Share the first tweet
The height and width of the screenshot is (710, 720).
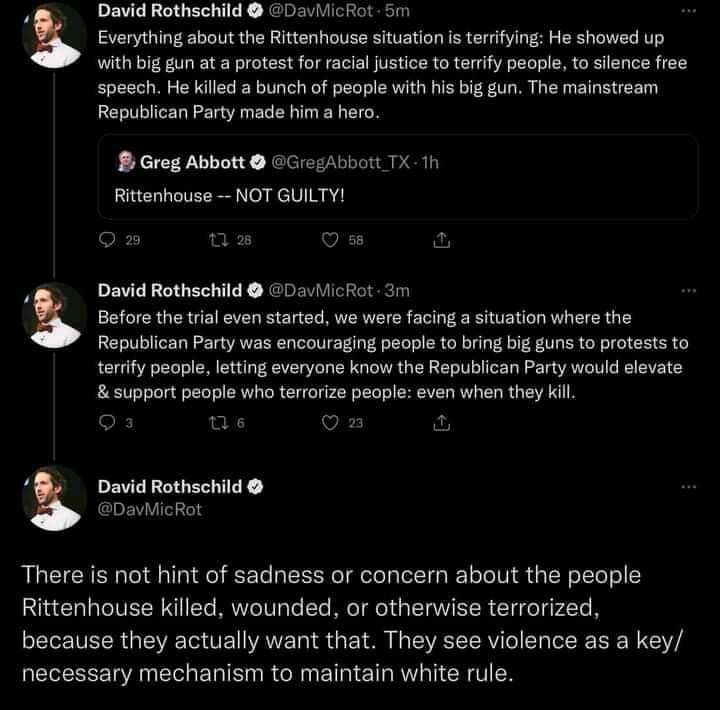(440, 240)
